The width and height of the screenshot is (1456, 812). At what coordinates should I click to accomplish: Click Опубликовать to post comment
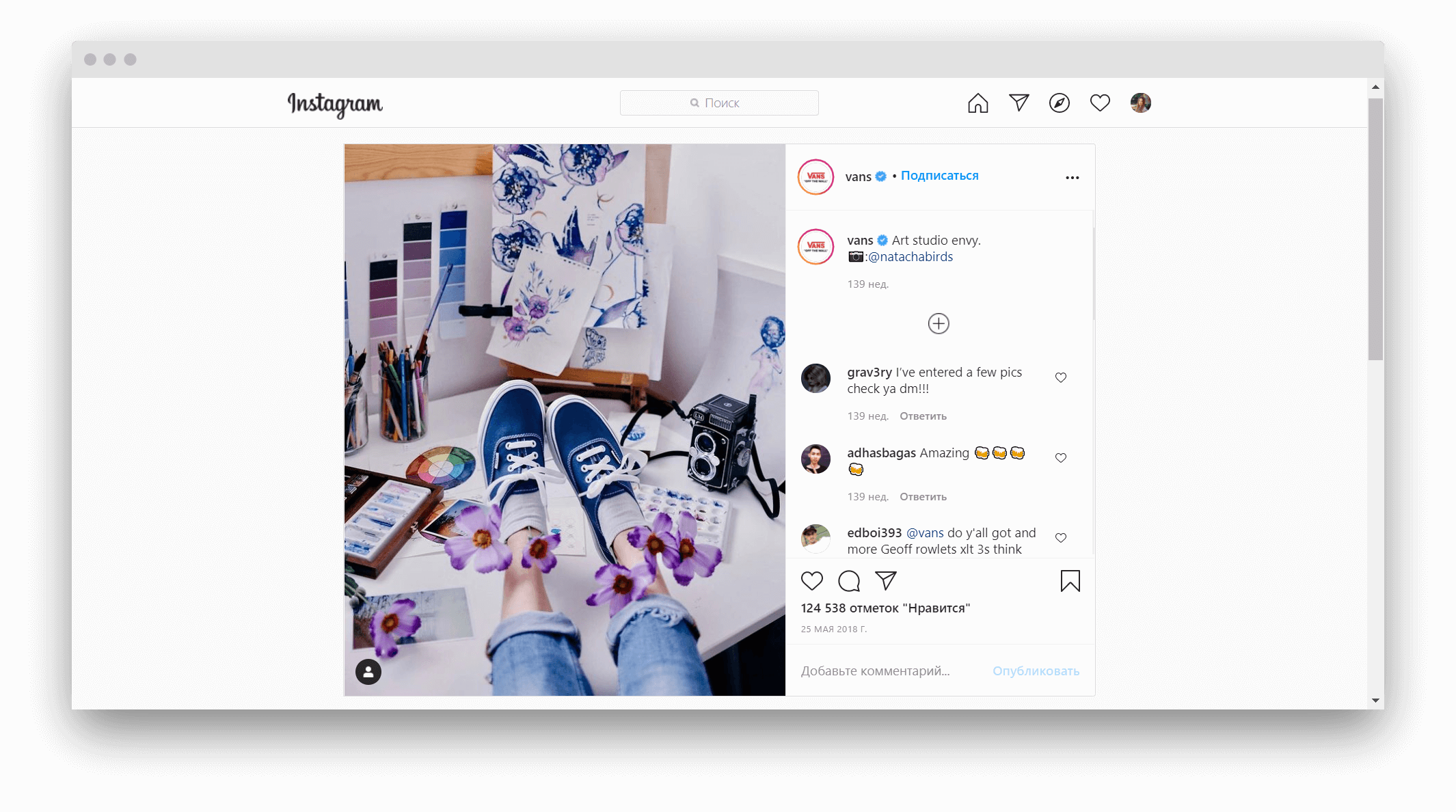[x=1036, y=671]
